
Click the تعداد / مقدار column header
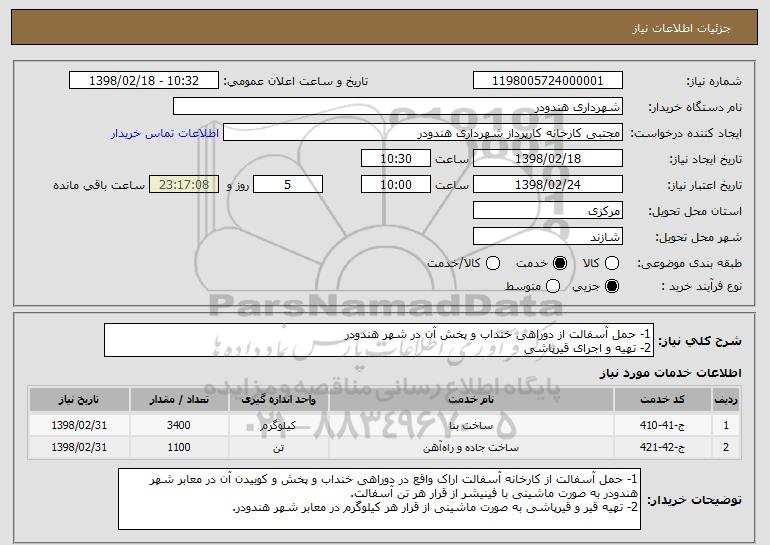(179, 400)
